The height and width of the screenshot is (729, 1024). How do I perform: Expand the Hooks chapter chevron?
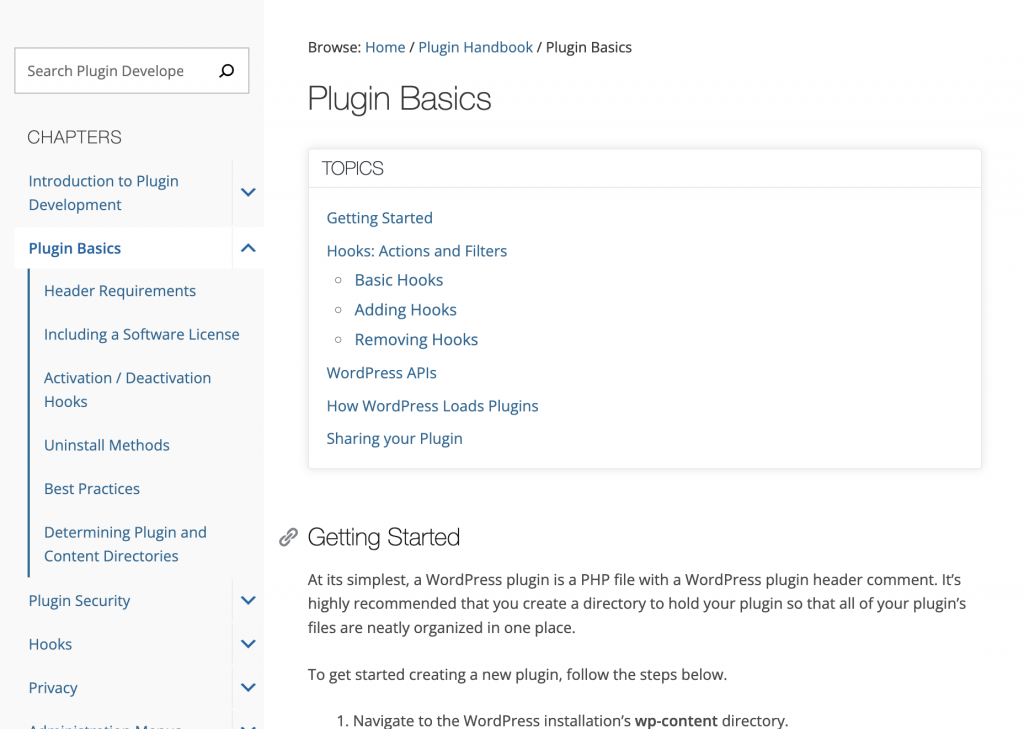pyautogui.click(x=248, y=644)
